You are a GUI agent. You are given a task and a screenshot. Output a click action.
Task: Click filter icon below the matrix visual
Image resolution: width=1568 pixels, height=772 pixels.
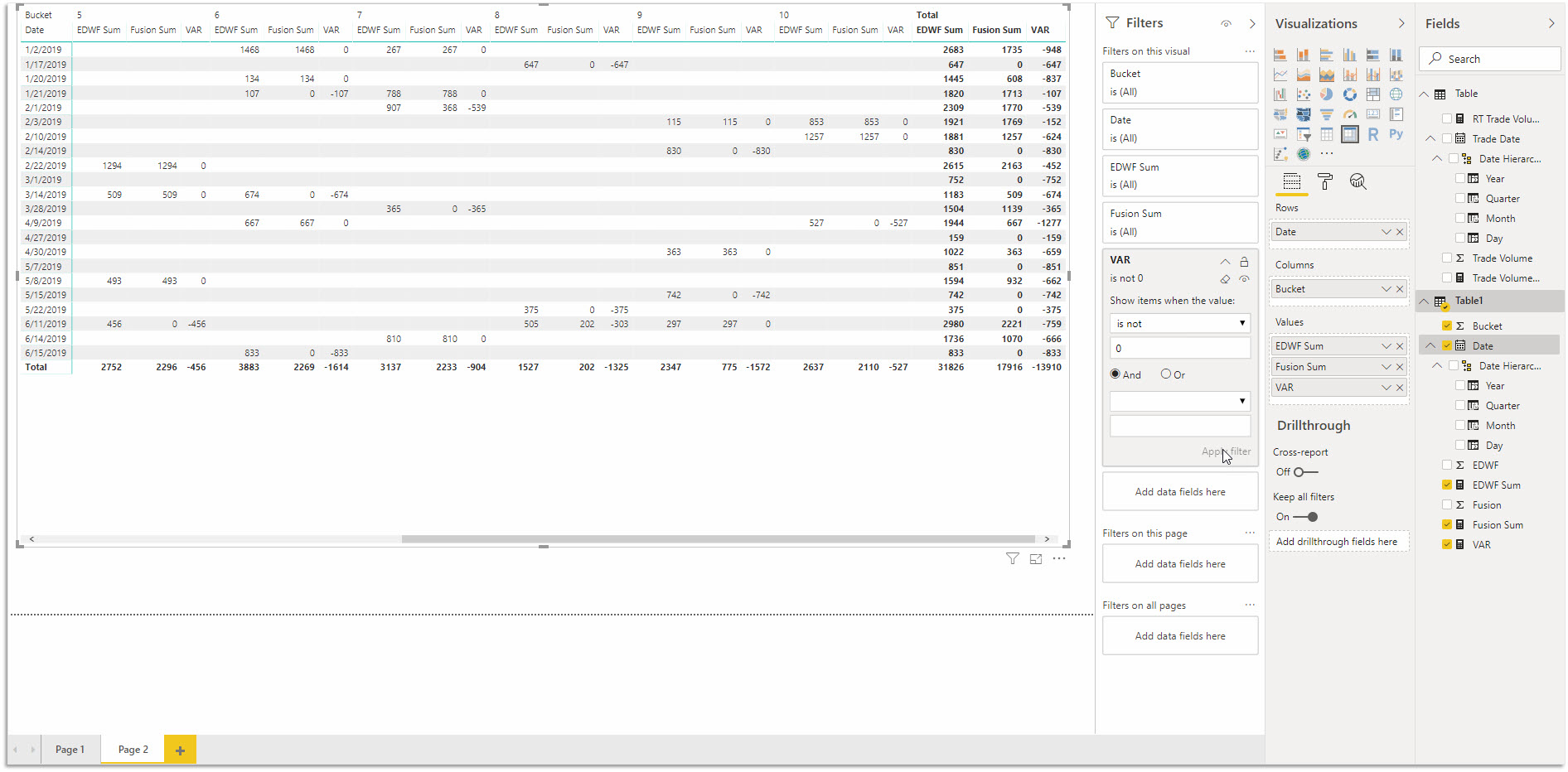[x=1013, y=559]
